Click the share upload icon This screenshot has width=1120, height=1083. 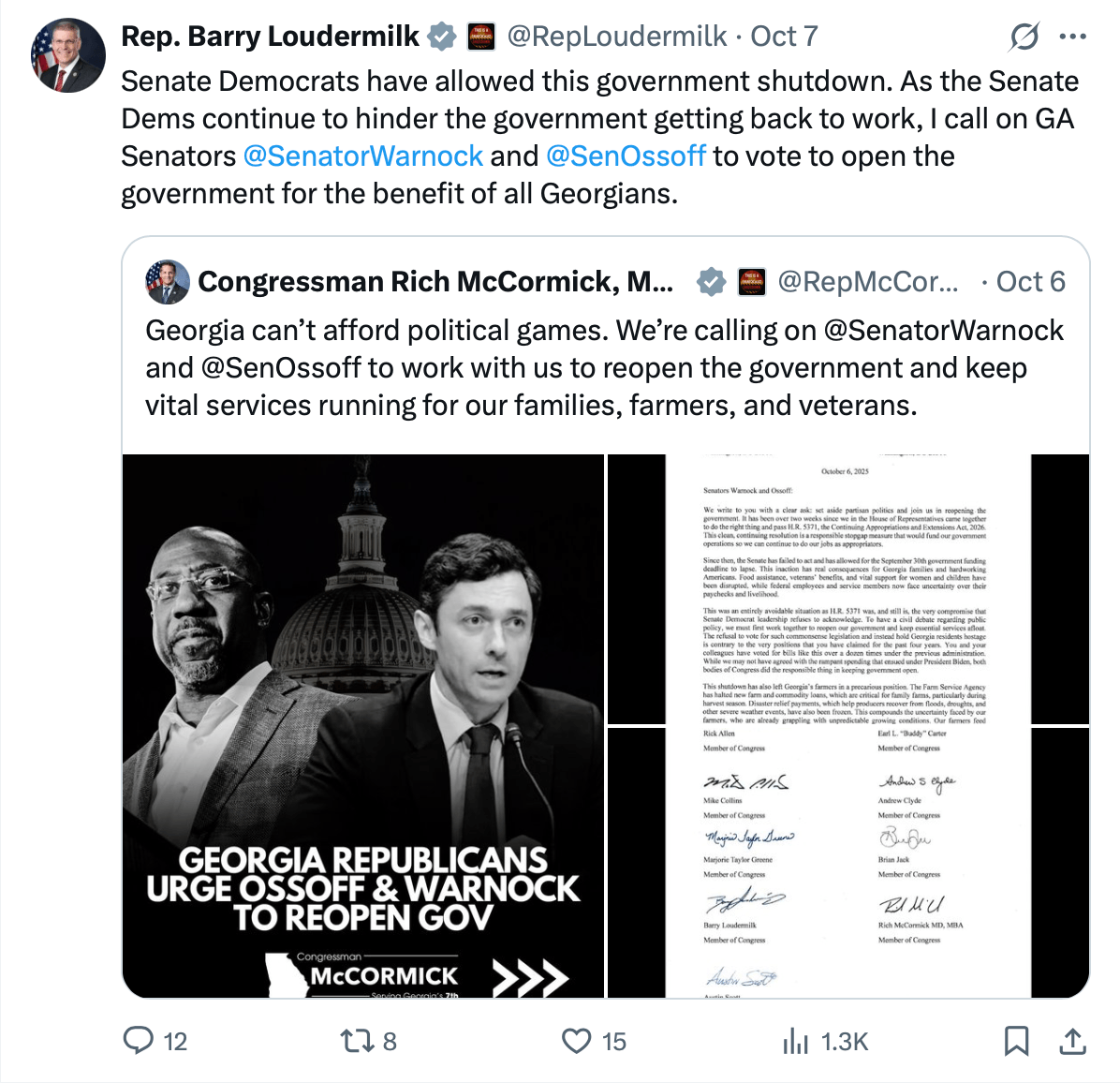(x=1072, y=1041)
